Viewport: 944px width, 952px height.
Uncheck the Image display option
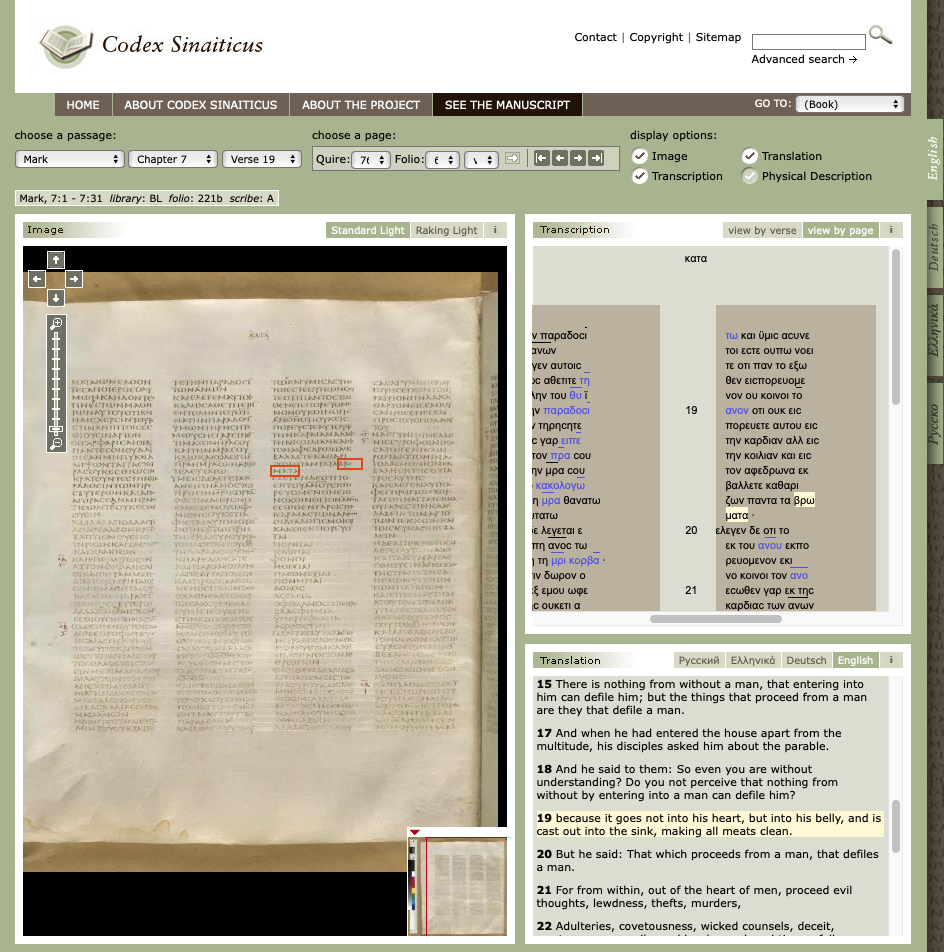point(640,156)
